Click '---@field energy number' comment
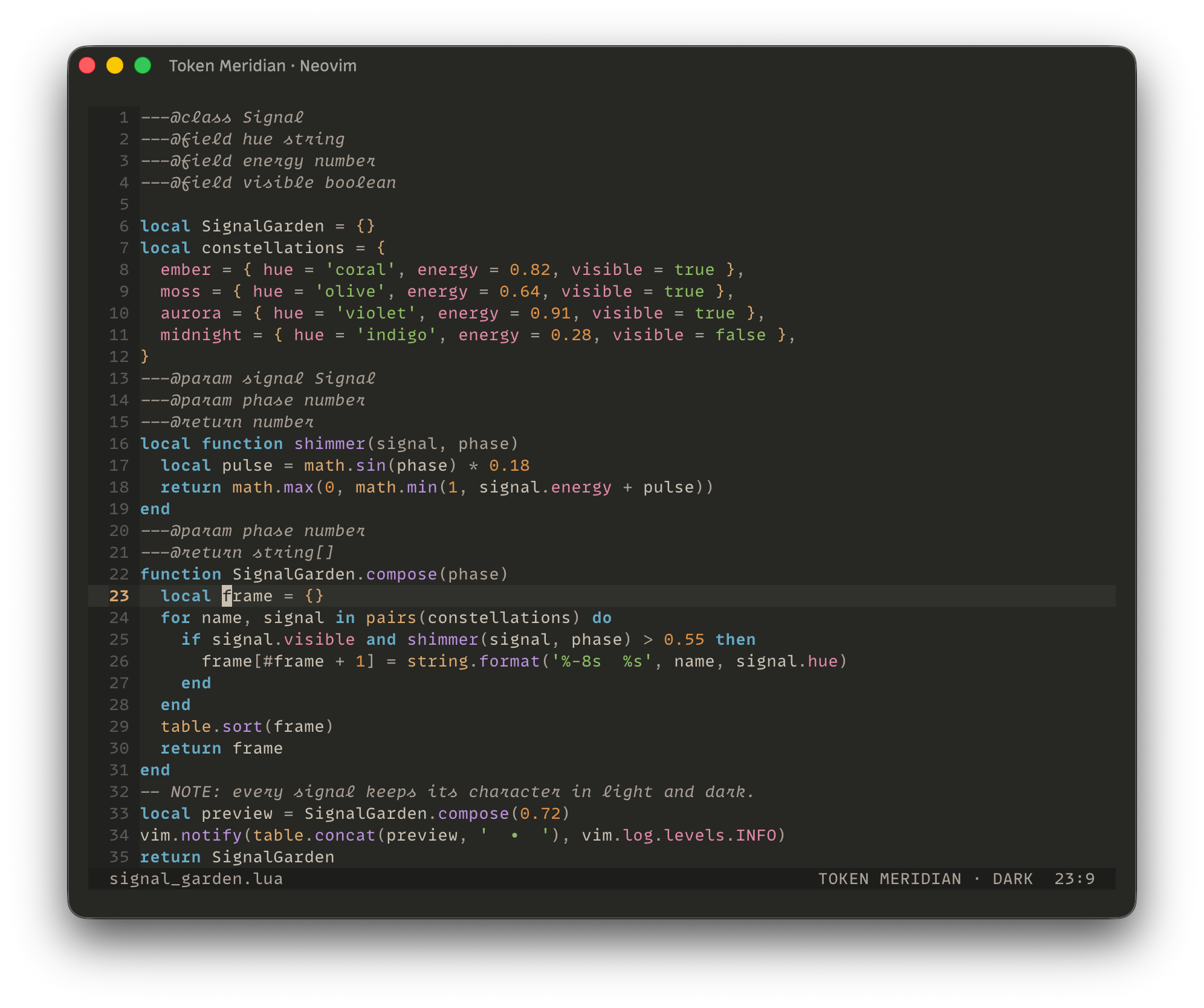This screenshot has height=1008, width=1204. click(x=258, y=161)
